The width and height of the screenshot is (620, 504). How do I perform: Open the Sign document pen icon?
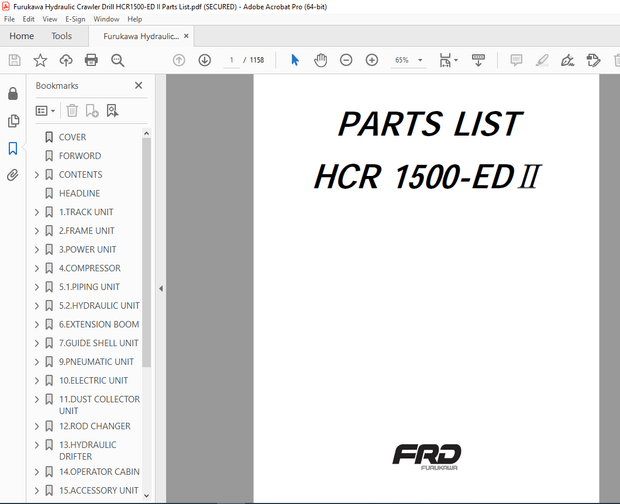coord(567,60)
